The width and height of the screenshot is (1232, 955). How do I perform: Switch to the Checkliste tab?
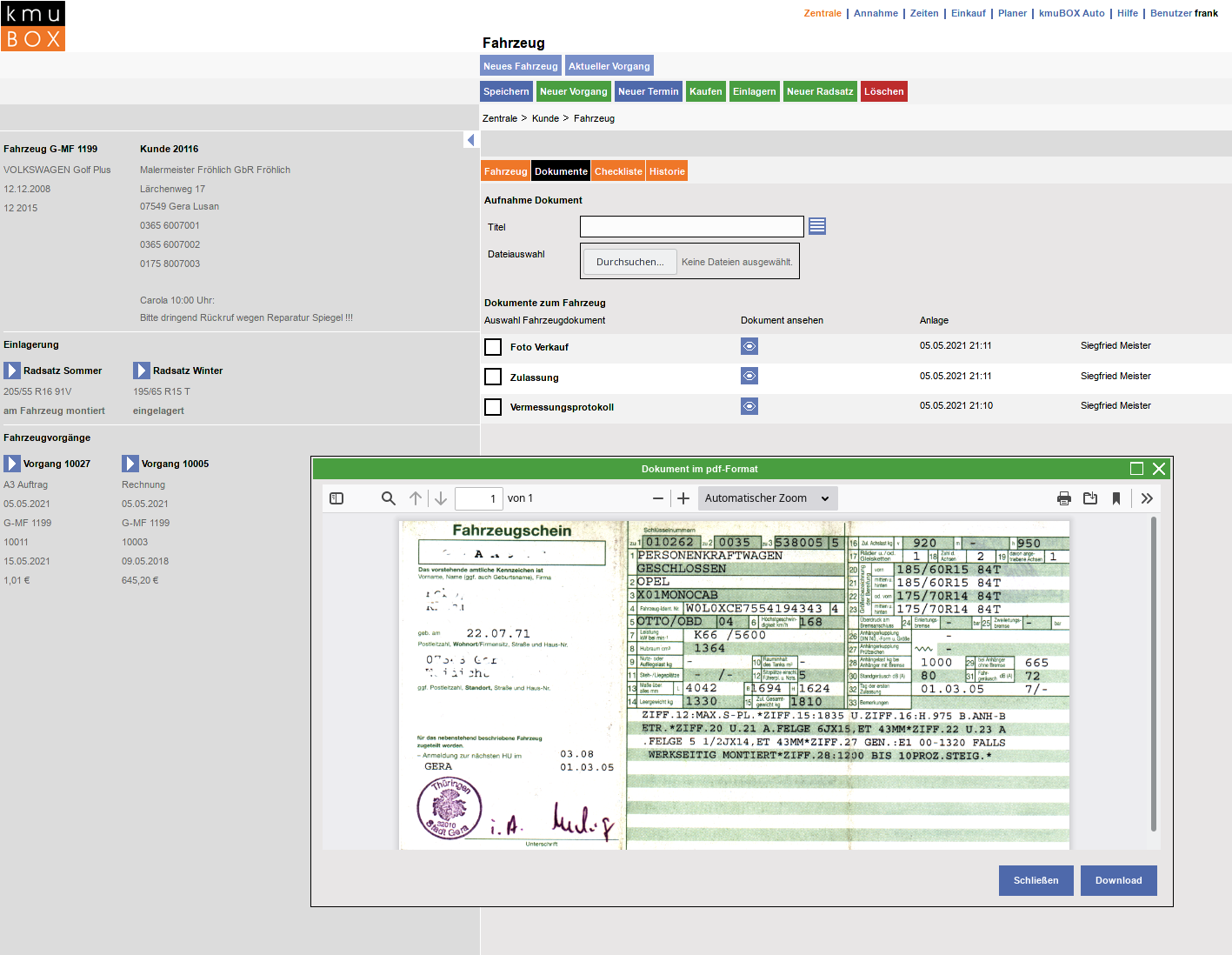pyautogui.click(x=618, y=171)
